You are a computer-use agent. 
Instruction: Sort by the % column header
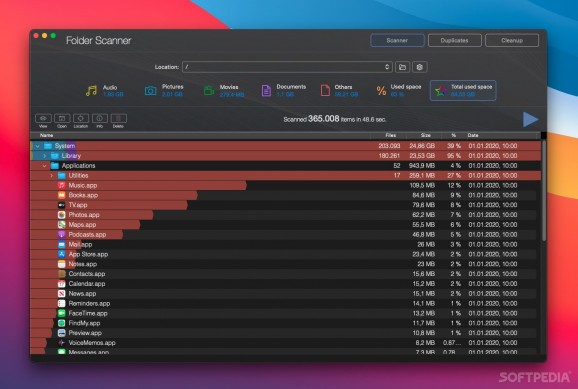(454, 135)
